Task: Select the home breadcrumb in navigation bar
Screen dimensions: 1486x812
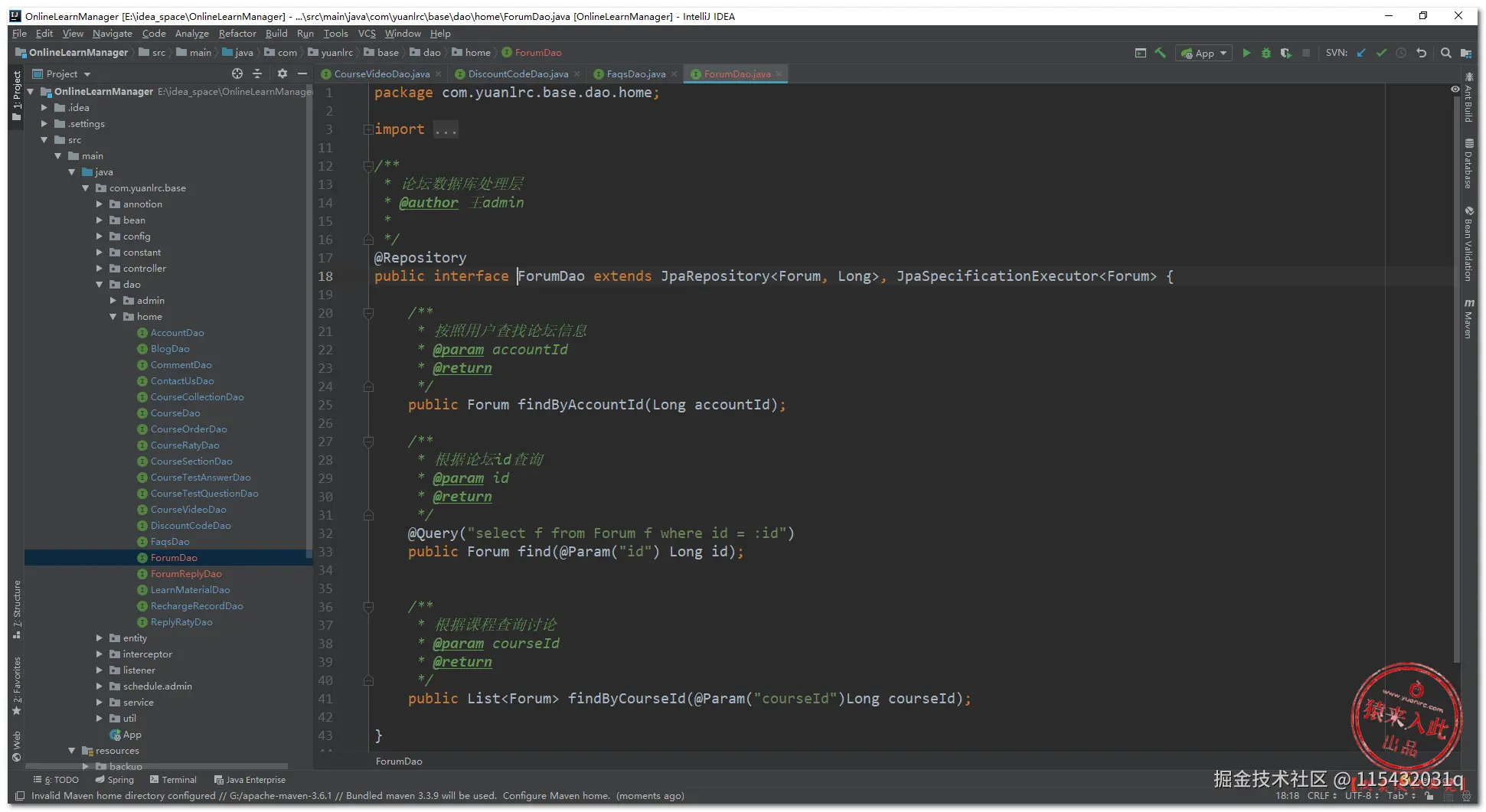Action: click(x=472, y=53)
